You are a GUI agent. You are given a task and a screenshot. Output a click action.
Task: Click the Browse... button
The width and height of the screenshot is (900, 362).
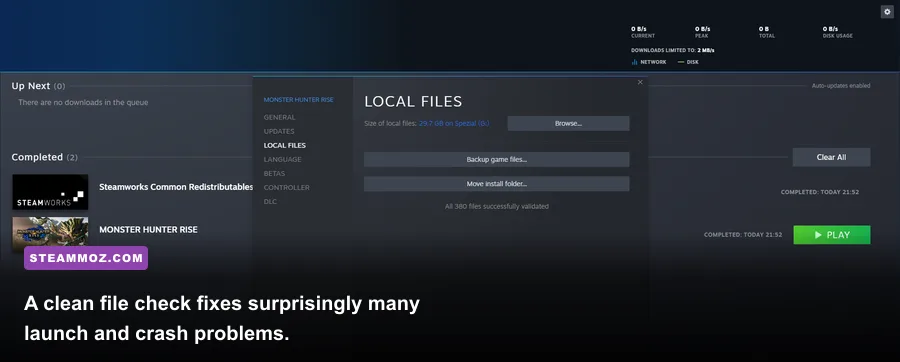pos(568,123)
